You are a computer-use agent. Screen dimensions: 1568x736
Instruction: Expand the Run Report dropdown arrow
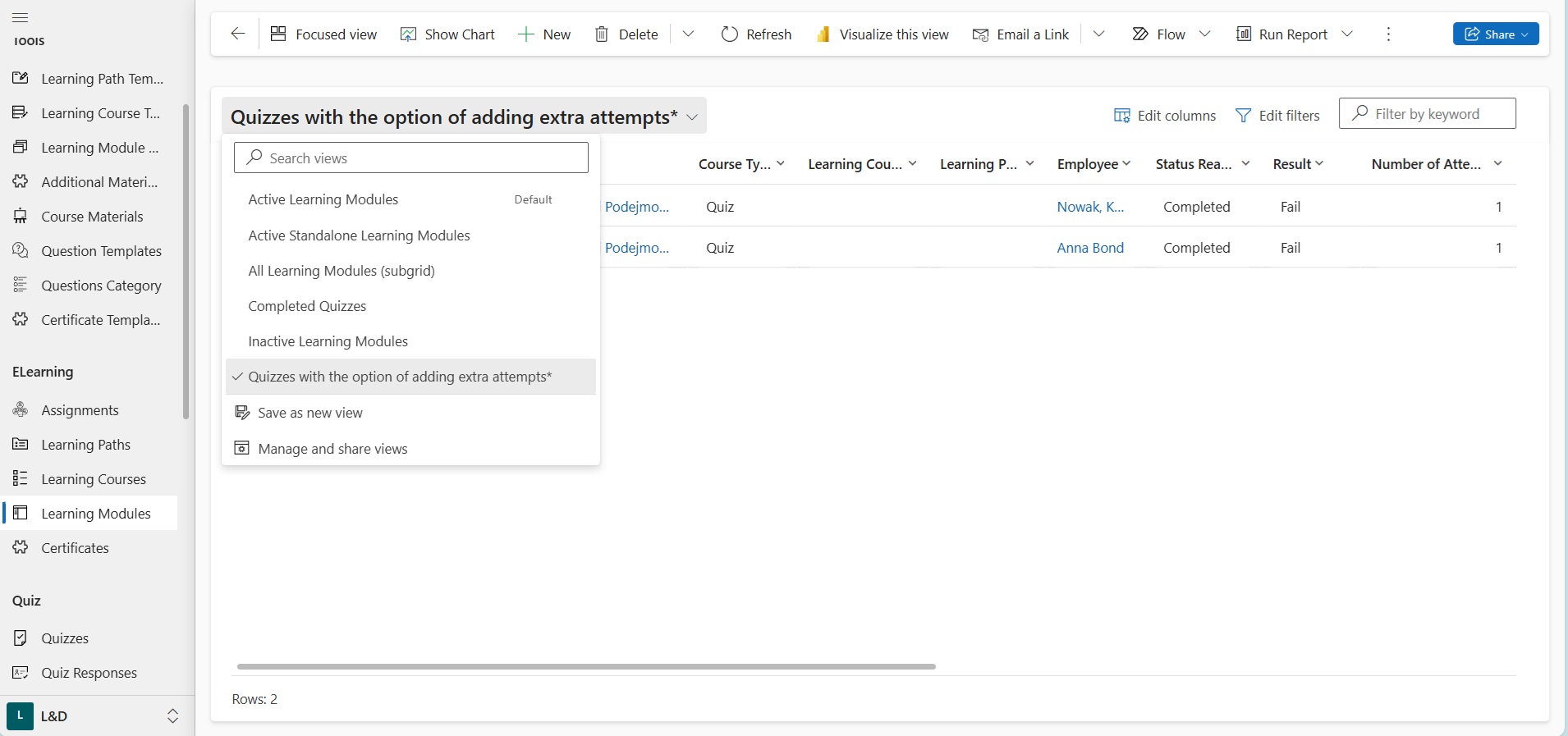(1347, 34)
